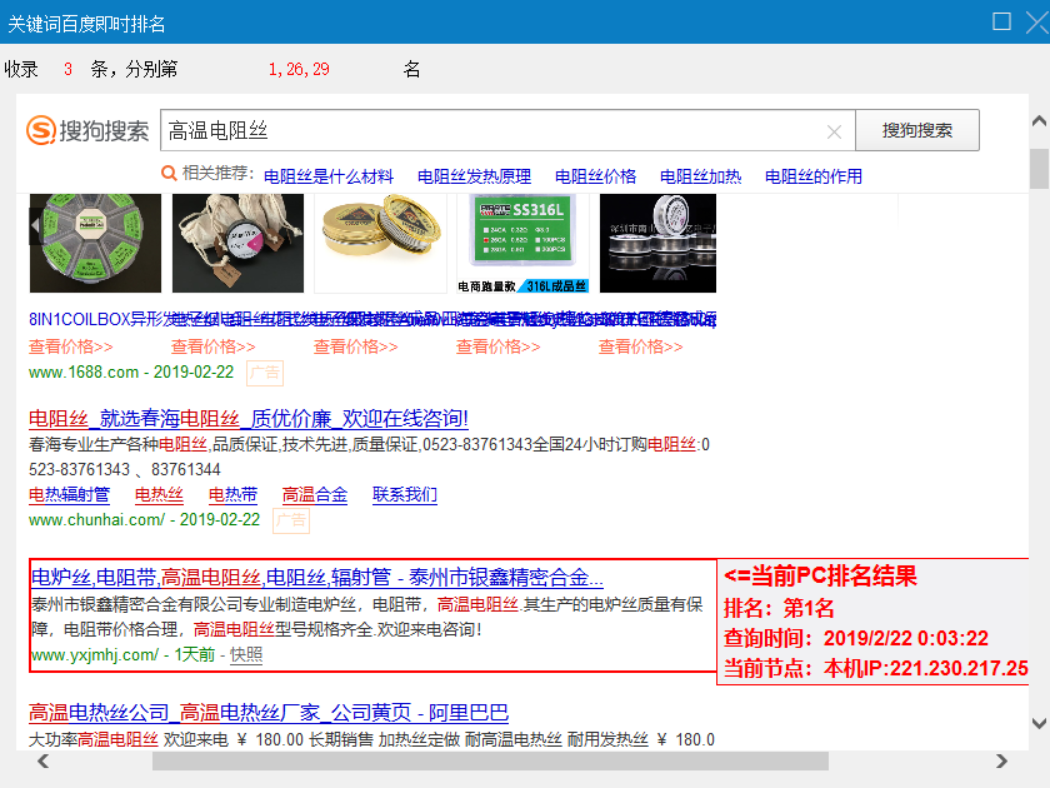Click the 广告 tag next to www.1688.com
The height and width of the screenshot is (788, 1050).
[265, 373]
